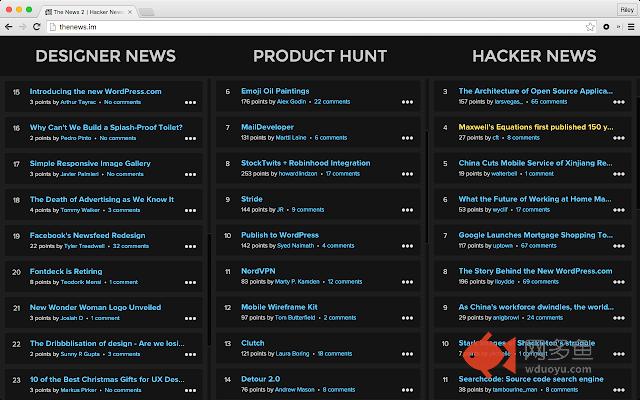Screen dimensions: 640x400
Task: Open more options for NordVPN
Action: [x=407, y=282]
